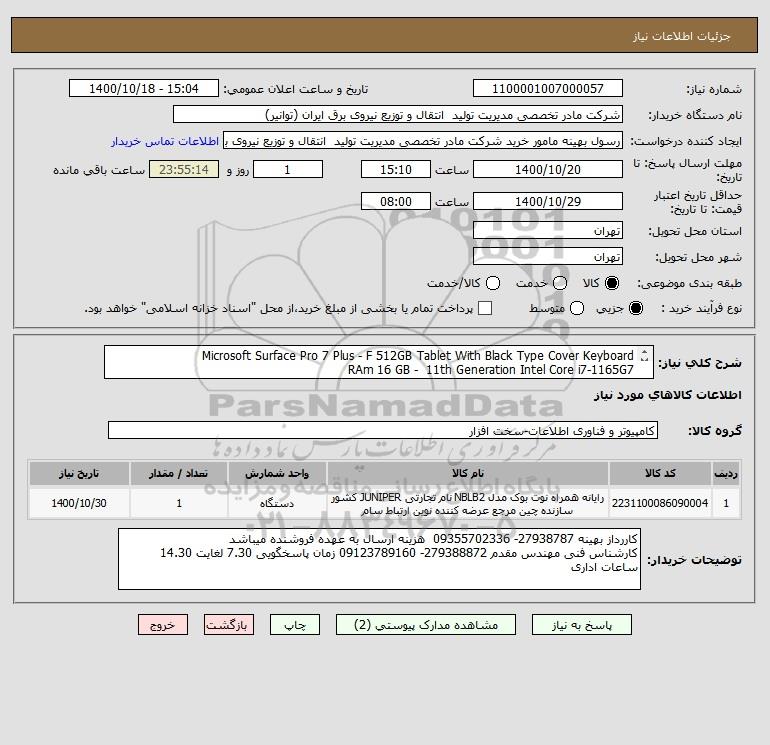Click the اطلاعات کالاهای مورد نیاز heading
This screenshot has height=745, width=770.
click(x=668, y=395)
